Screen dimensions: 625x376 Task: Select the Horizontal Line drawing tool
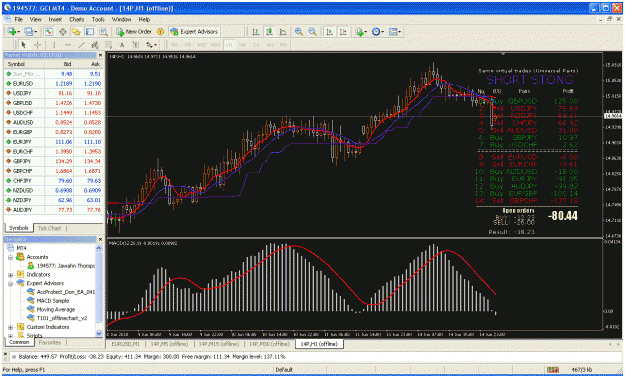click(x=68, y=45)
